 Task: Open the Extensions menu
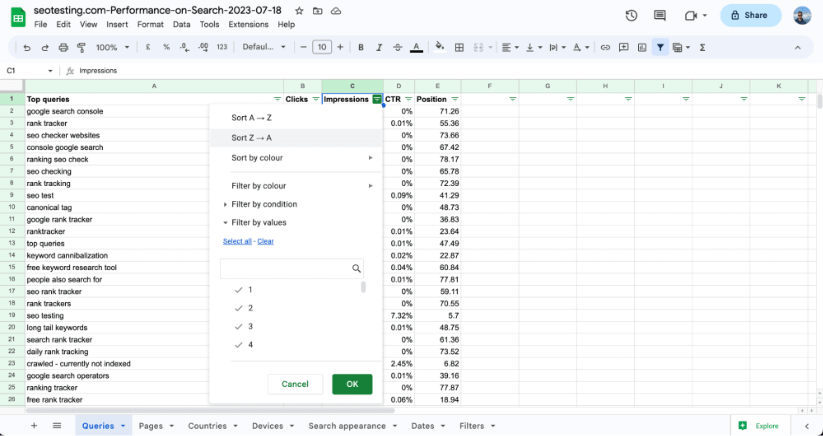click(x=248, y=25)
